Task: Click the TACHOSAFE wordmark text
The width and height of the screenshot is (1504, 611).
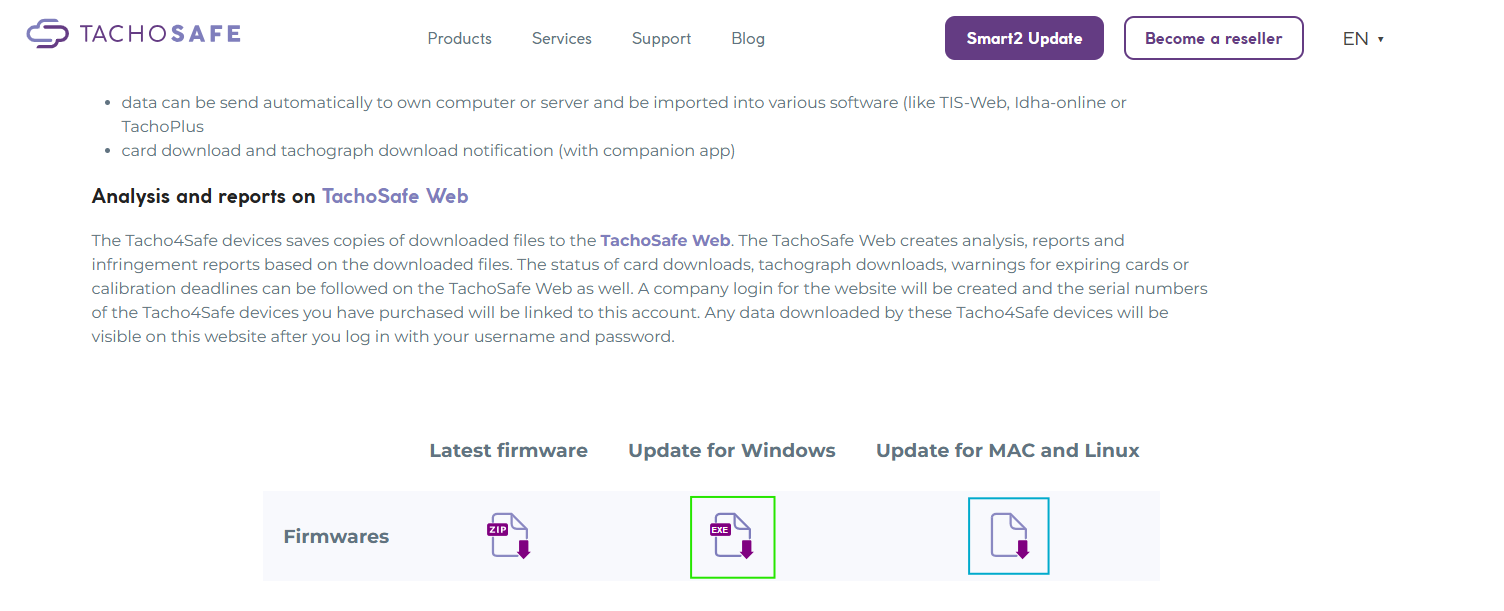Action: (x=160, y=34)
